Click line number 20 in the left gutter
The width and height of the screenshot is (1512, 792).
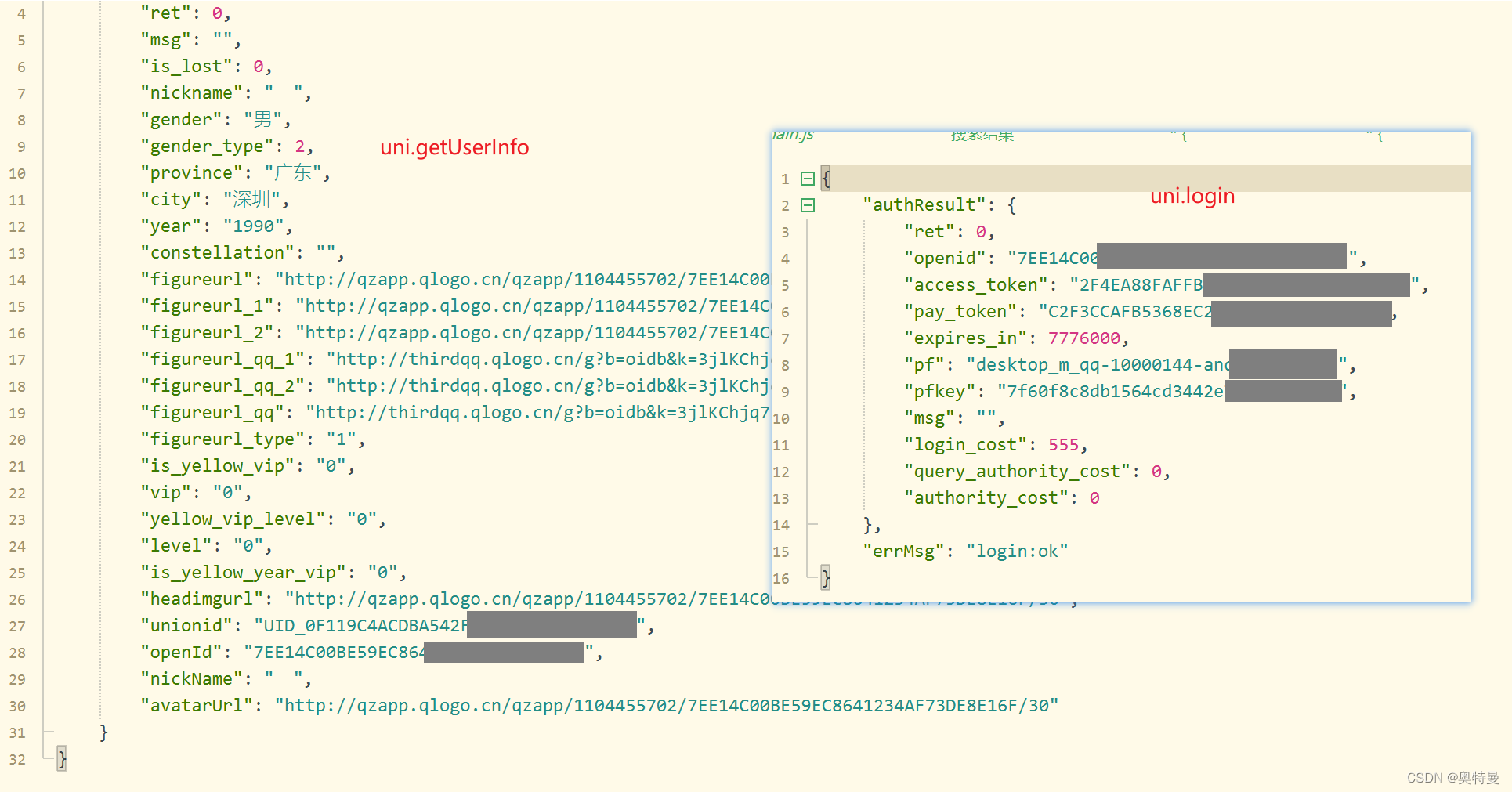click(x=17, y=439)
